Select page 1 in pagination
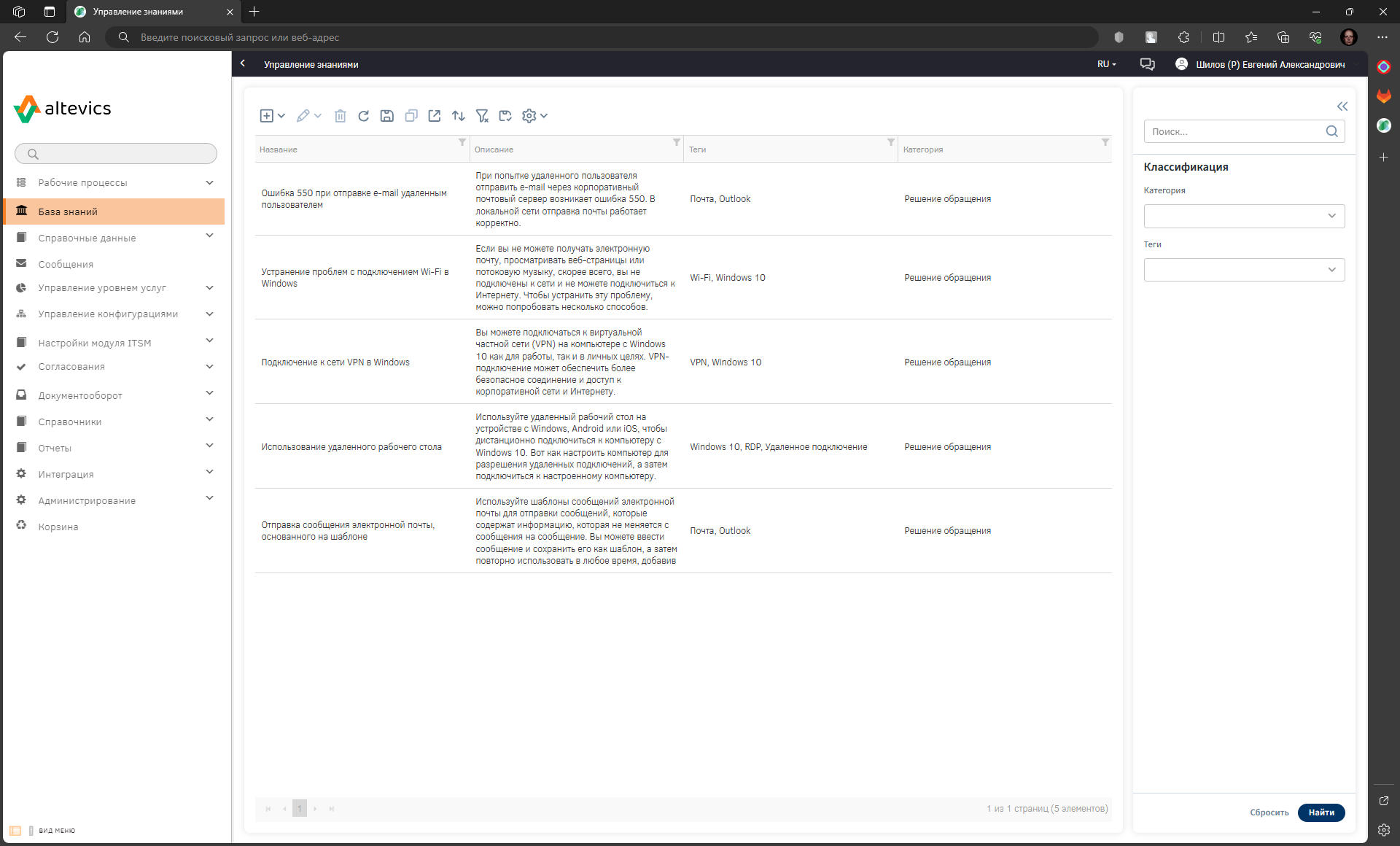 300,808
